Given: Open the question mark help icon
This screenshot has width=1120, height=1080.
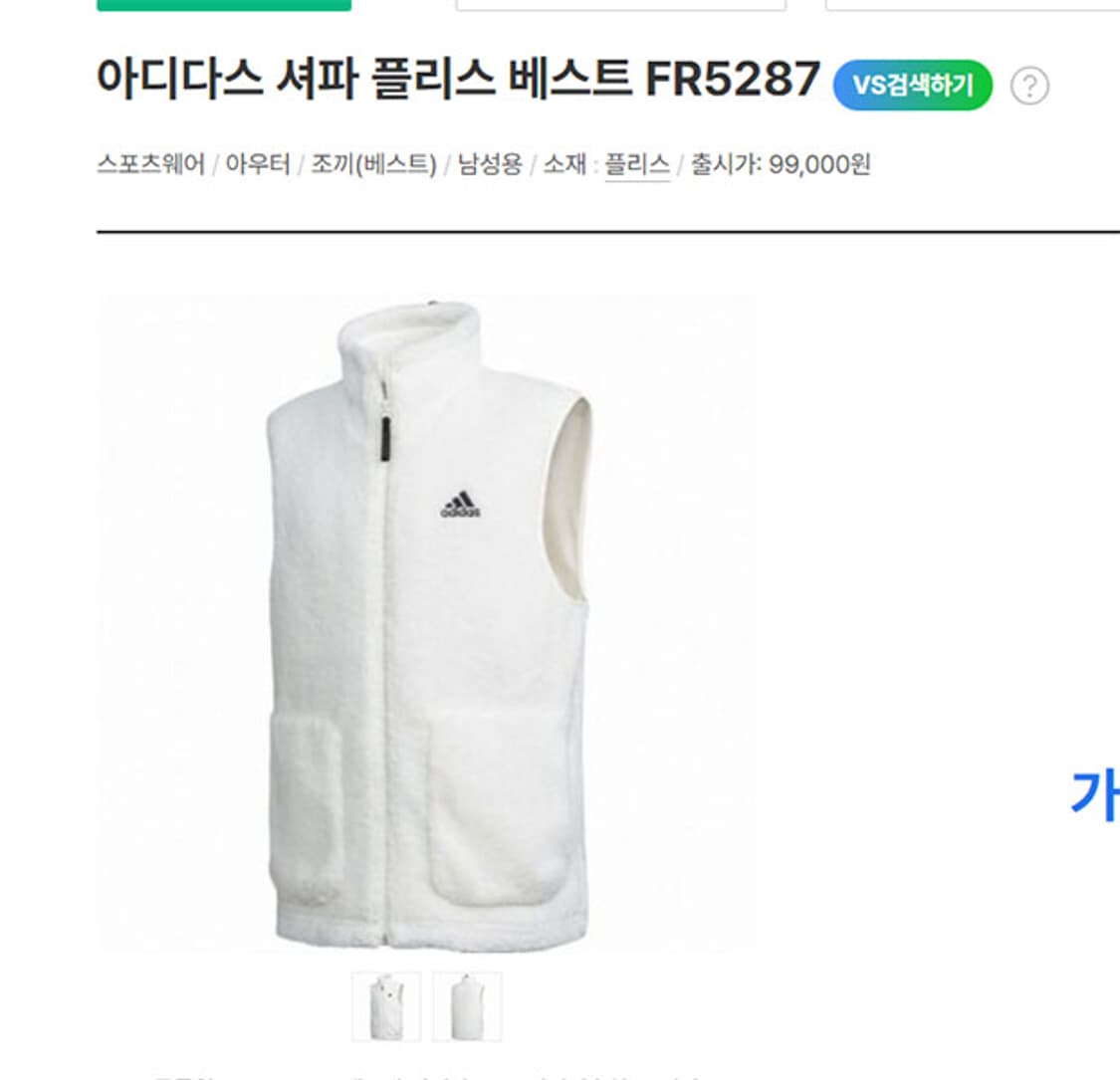Looking at the screenshot, I should pyautogui.click(x=1029, y=86).
